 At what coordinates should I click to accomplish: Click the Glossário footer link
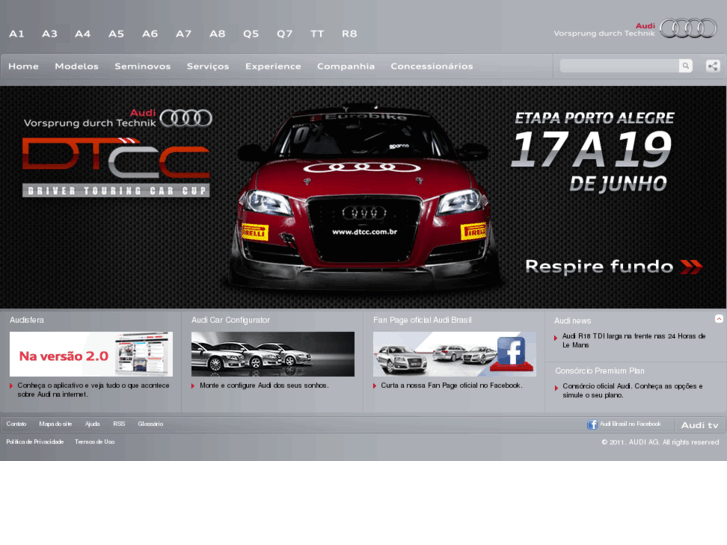point(150,424)
